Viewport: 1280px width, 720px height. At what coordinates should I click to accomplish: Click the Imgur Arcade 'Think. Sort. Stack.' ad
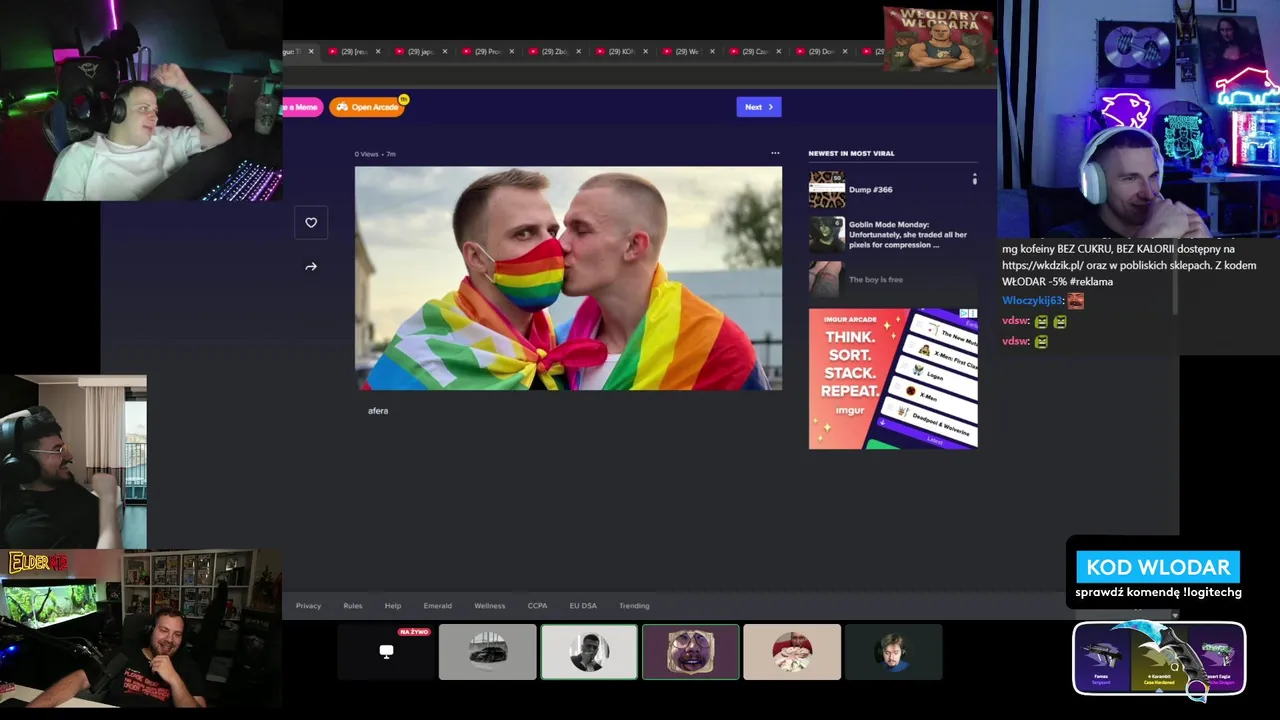(893, 379)
